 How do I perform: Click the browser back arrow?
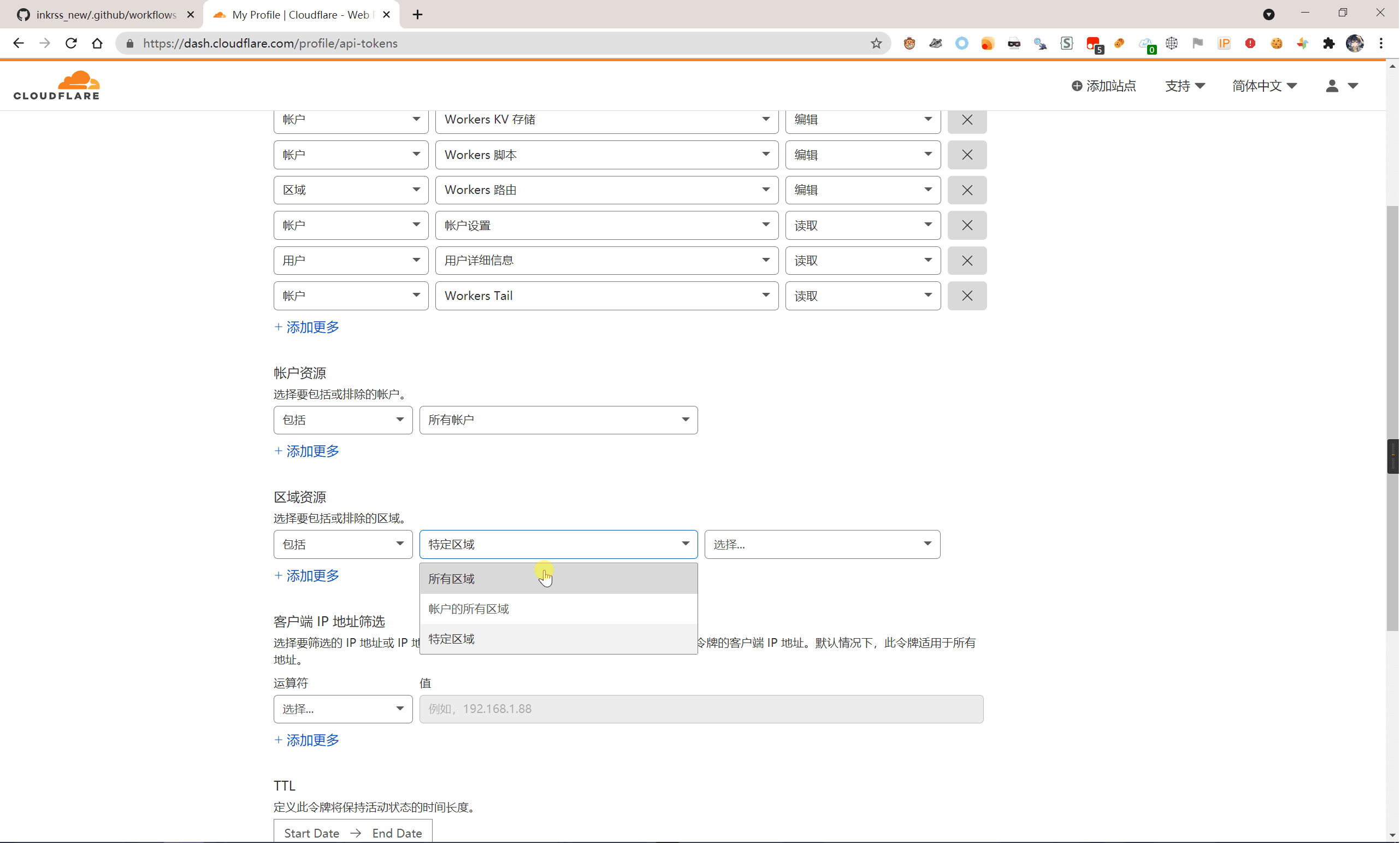18,43
